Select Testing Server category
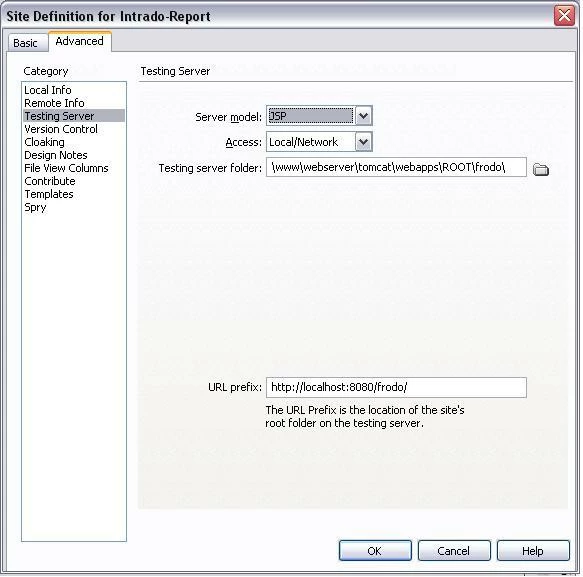 pos(74,116)
